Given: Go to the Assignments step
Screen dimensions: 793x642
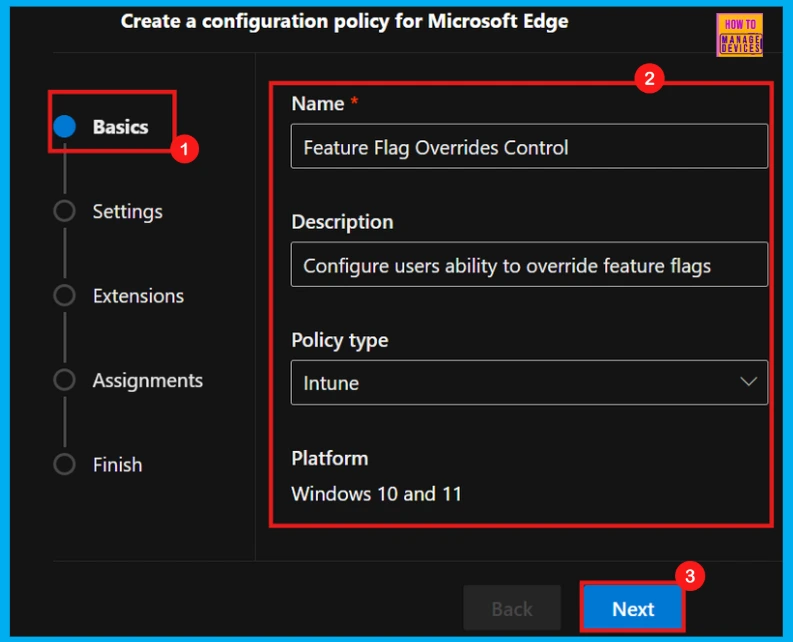Looking at the screenshot, I should pyautogui.click(x=148, y=380).
